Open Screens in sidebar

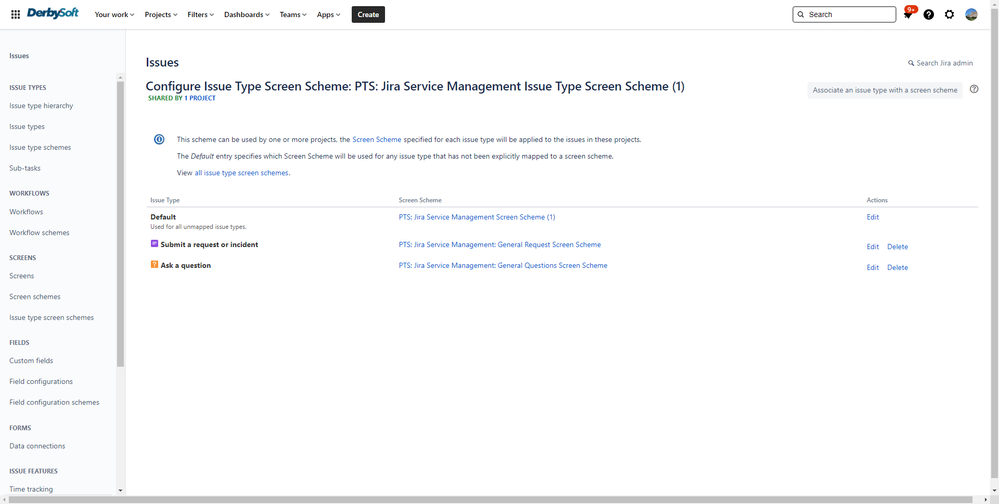[22, 276]
